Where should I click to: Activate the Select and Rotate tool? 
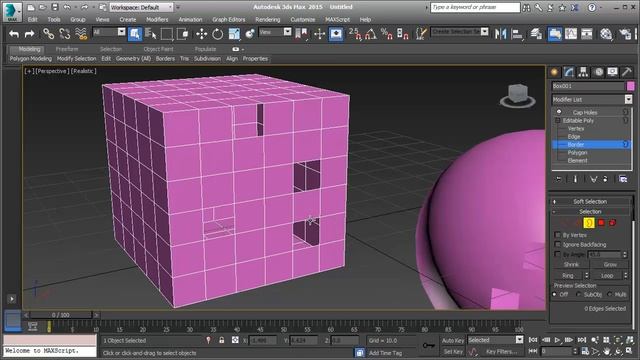click(x=218, y=34)
